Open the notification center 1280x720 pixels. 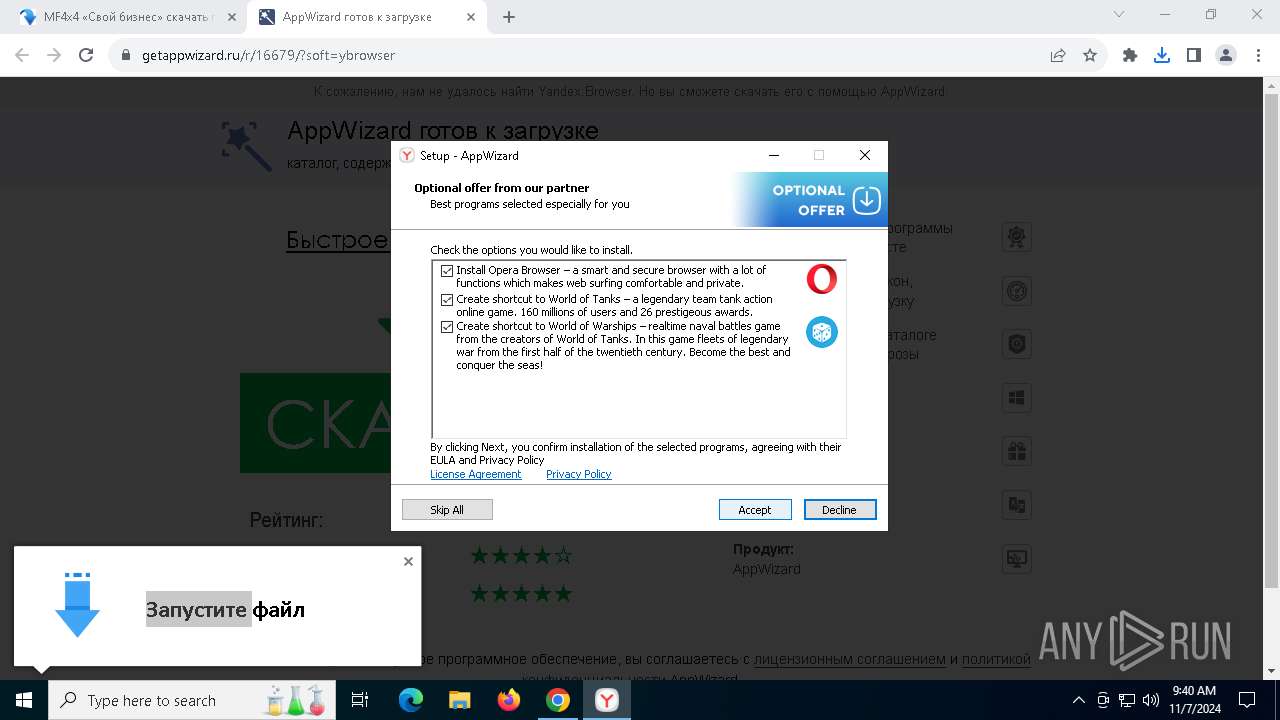click(x=1247, y=700)
